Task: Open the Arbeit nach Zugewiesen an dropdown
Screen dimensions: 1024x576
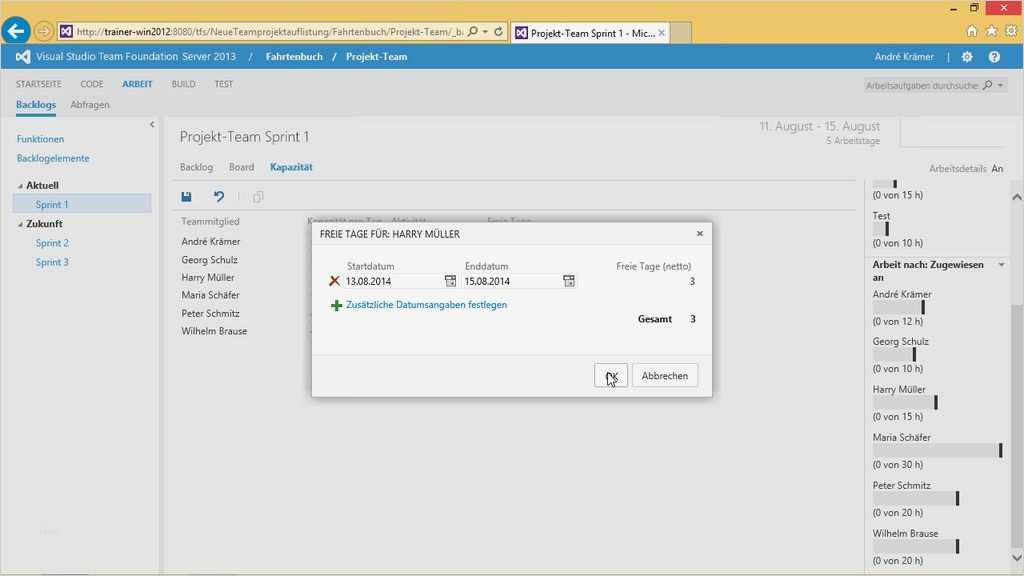Action: point(1002,265)
